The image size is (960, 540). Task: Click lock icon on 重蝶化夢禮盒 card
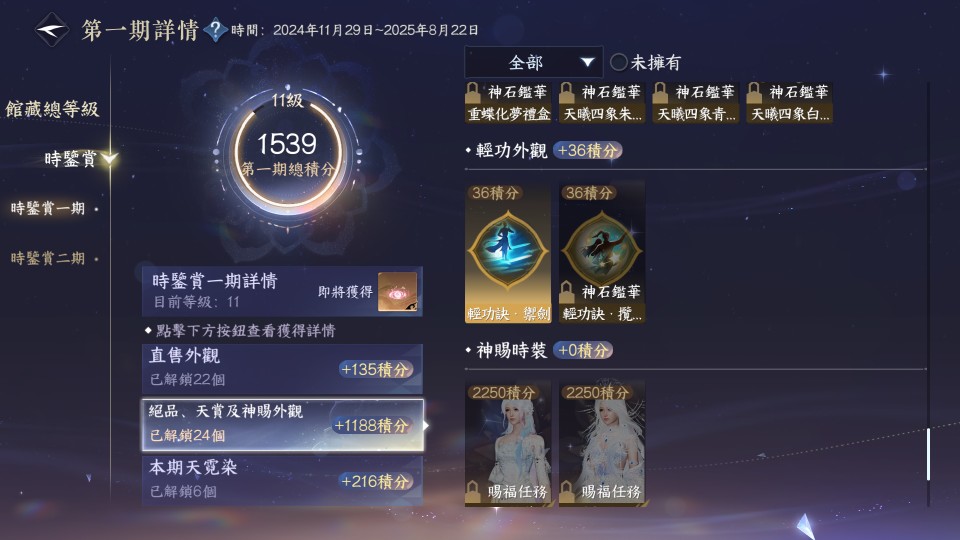473,93
